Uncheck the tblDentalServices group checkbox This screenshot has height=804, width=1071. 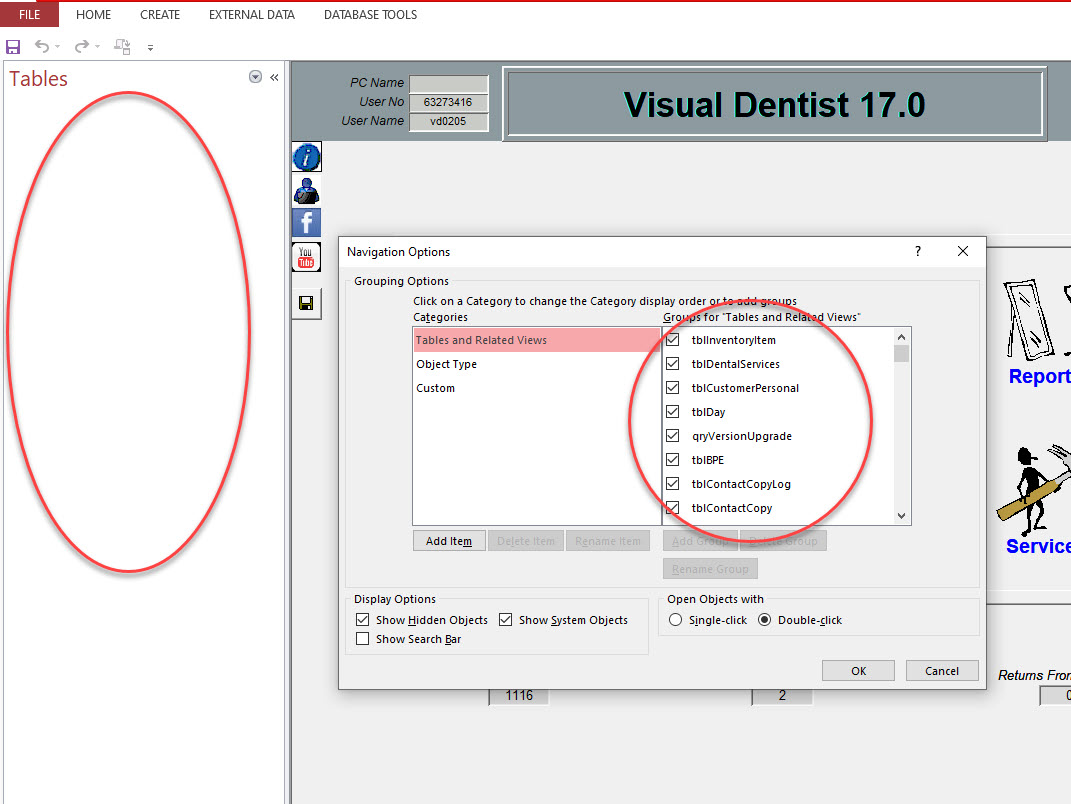[673, 363]
